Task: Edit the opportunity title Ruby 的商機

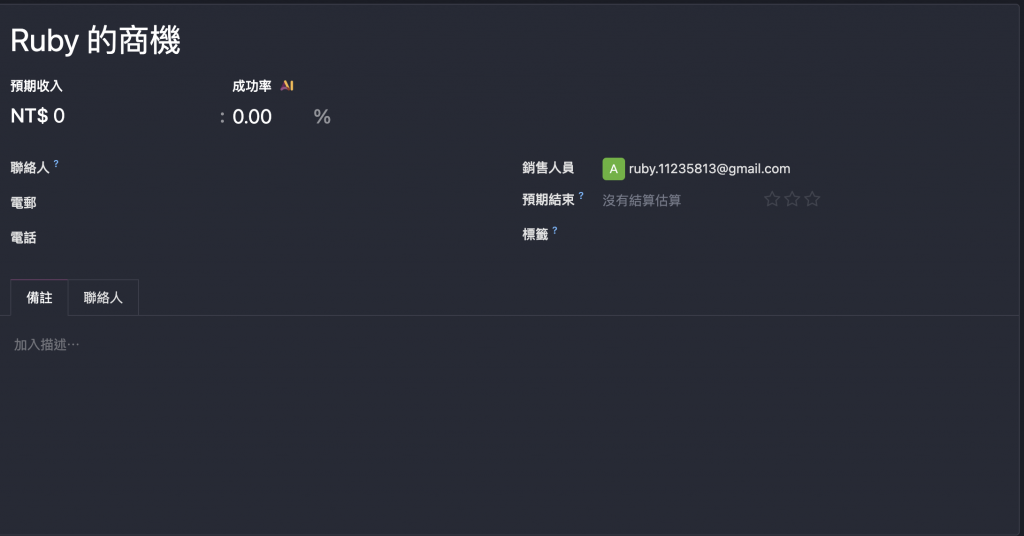Action: 95,40
